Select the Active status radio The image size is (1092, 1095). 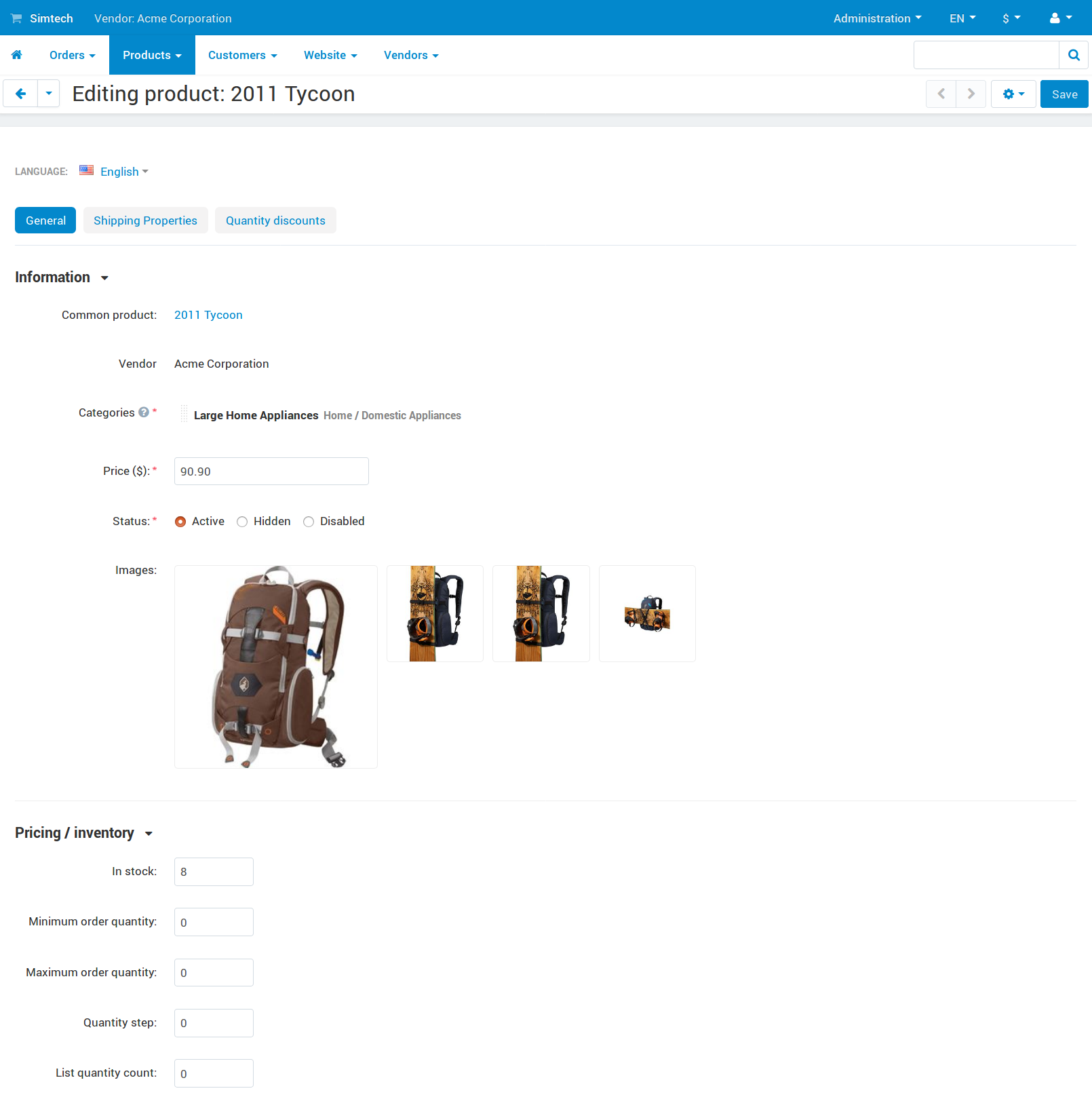click(x=180, y=522)
